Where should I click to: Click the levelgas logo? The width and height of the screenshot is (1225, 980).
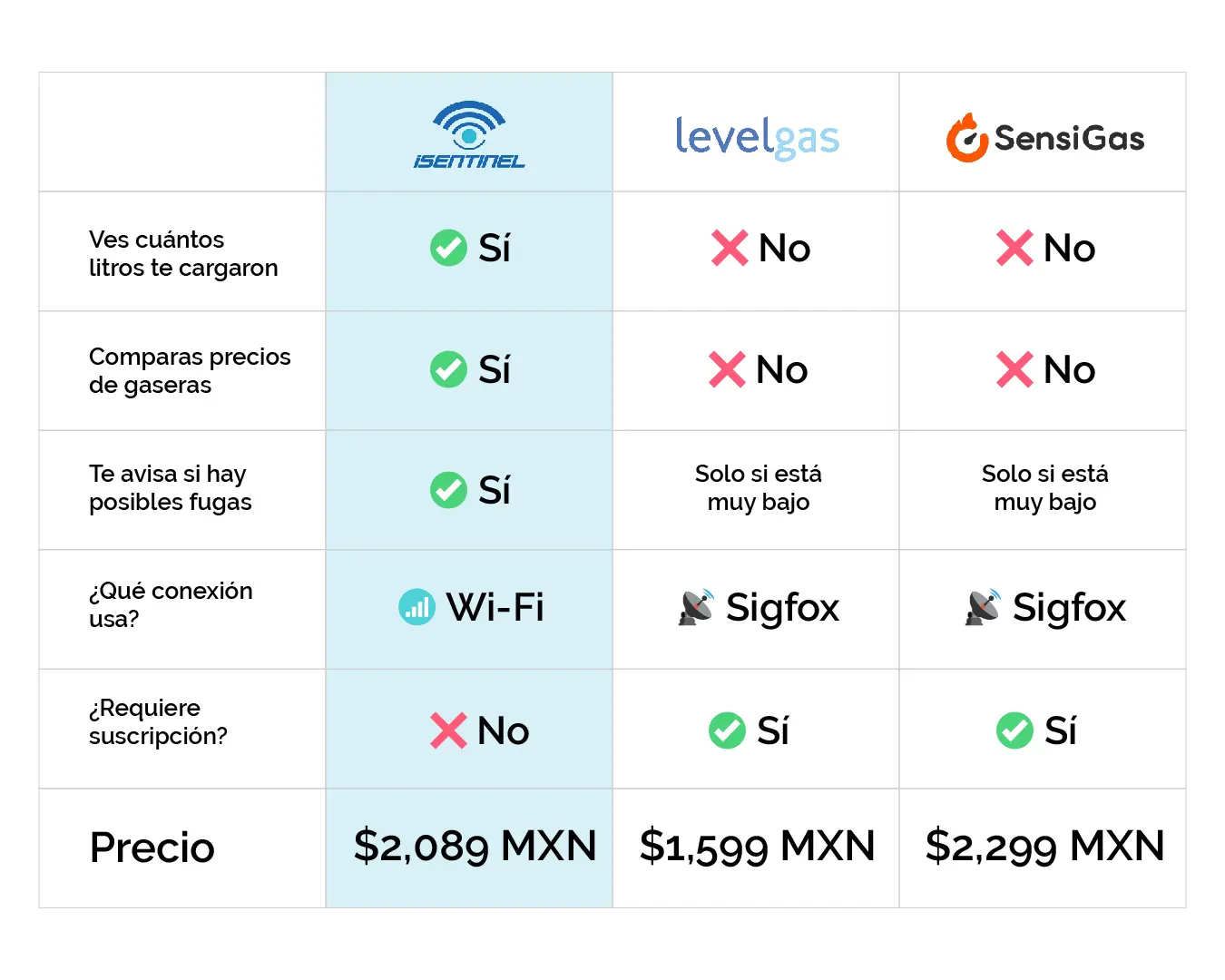coord(757,138)
